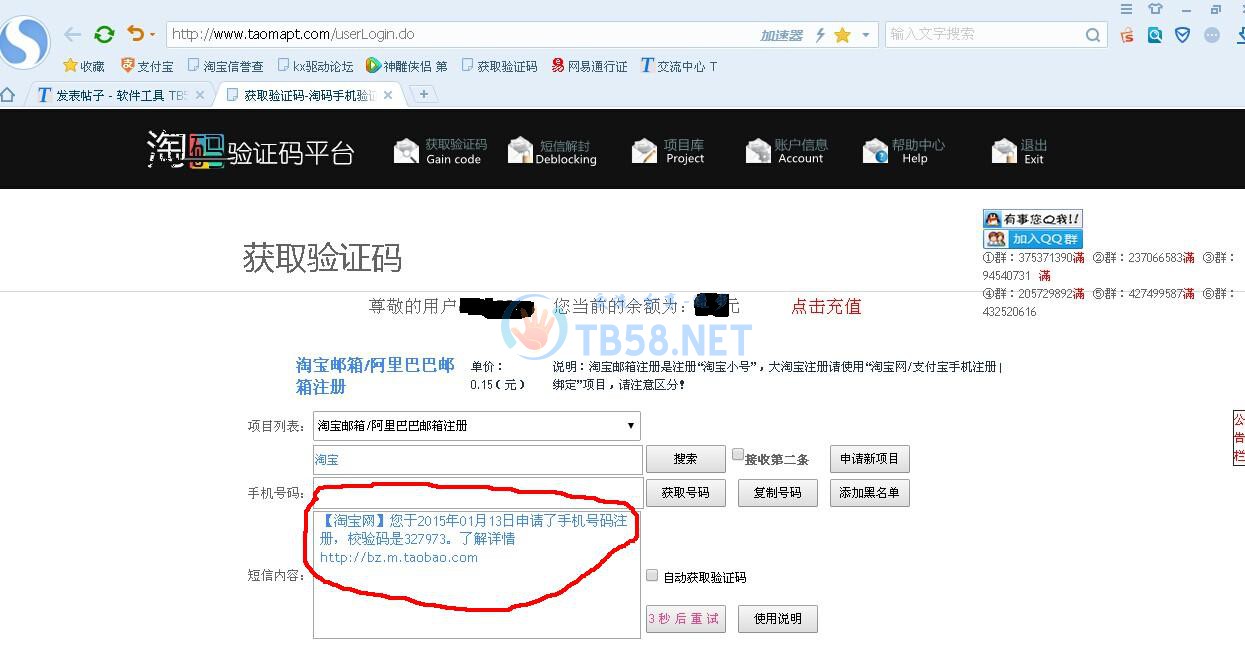This screenshot has height=654, width=1245.
Task: Click the 搜索 button
Action: coord(685,459)
